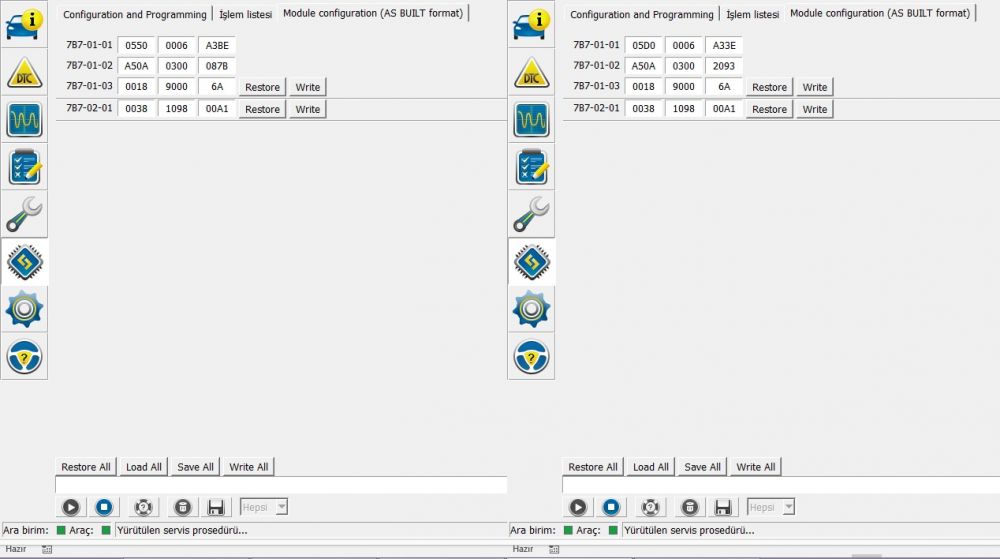This screenshot has height=559, width=1000.
Task: Click status bar icon beside Hazır, right window
Action: 554,549
